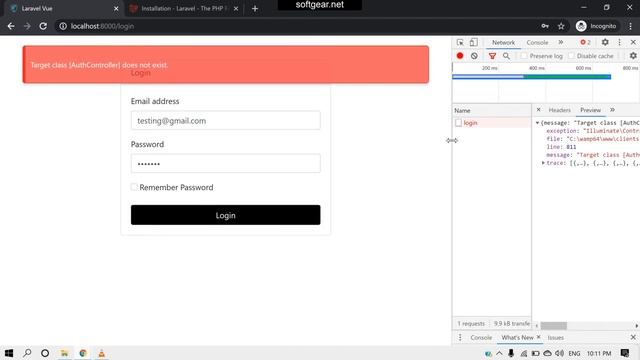The height and width of the screenshot is (360, 640).
Task: Click into the Email address field
Action: [226, 120]
